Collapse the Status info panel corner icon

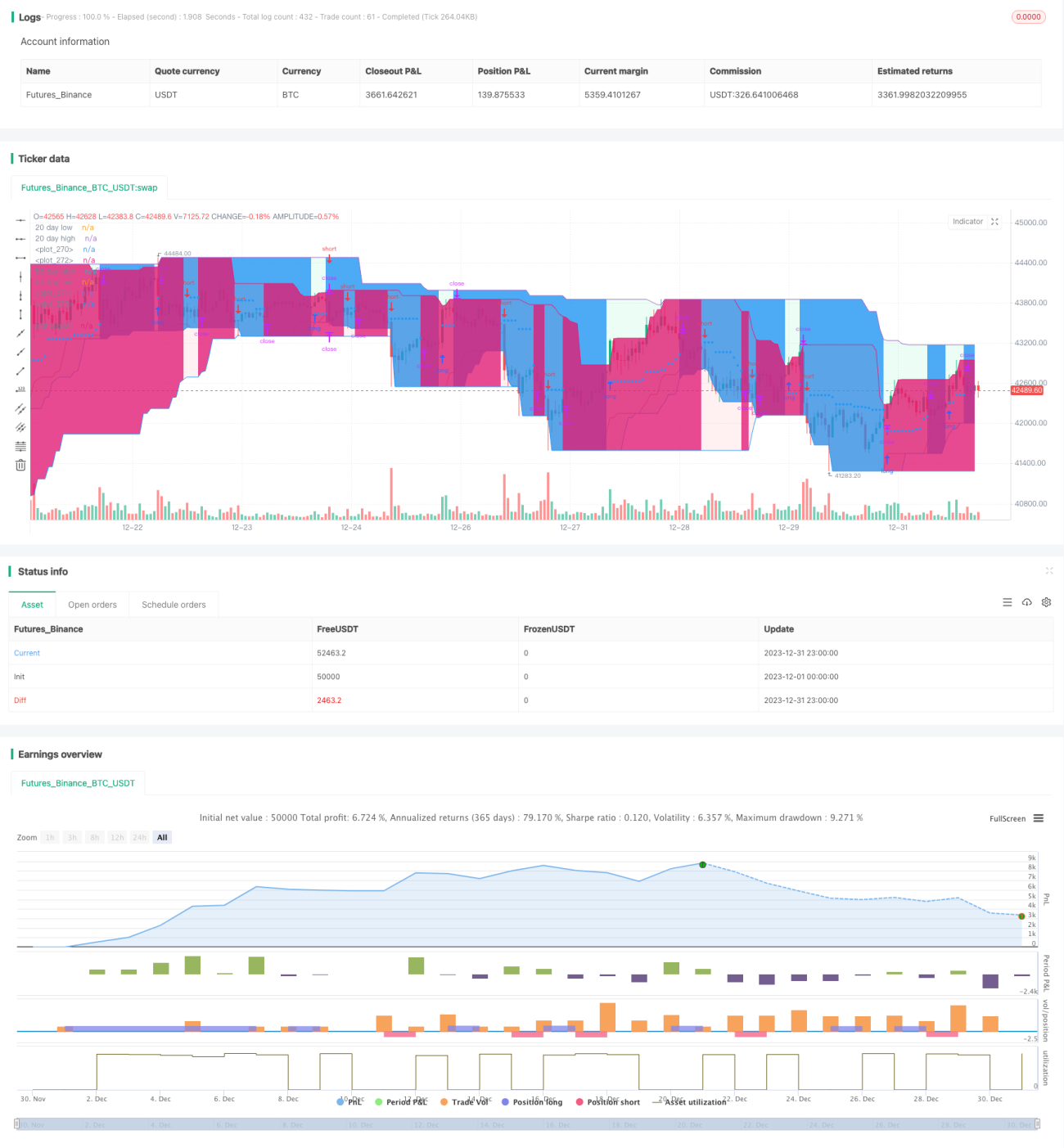[1049, 571]
